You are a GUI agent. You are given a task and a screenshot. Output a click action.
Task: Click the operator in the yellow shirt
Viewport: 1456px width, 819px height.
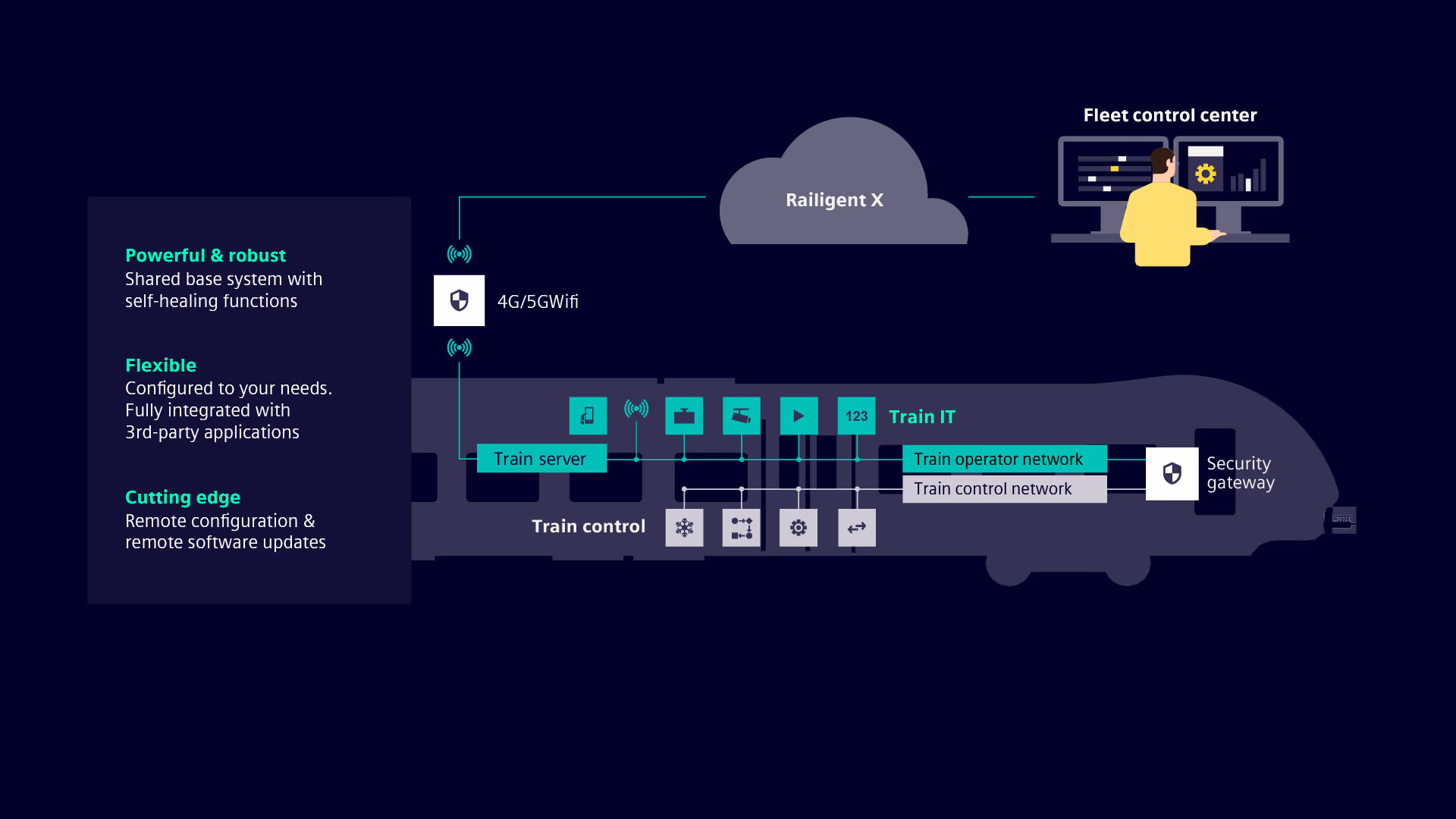click(1164, 209)
